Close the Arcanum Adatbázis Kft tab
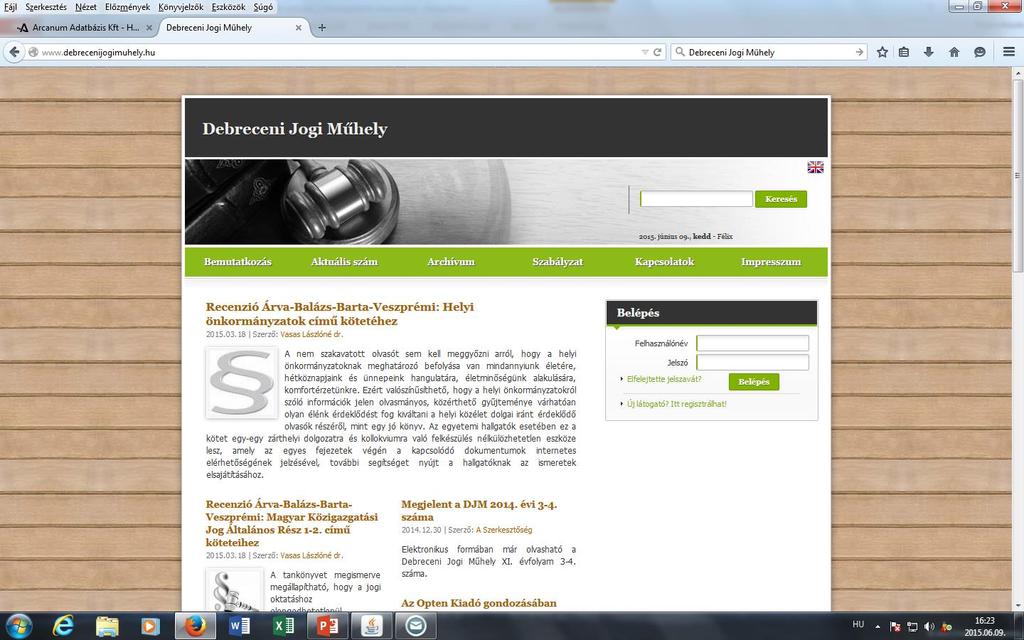 pos(149,27)
